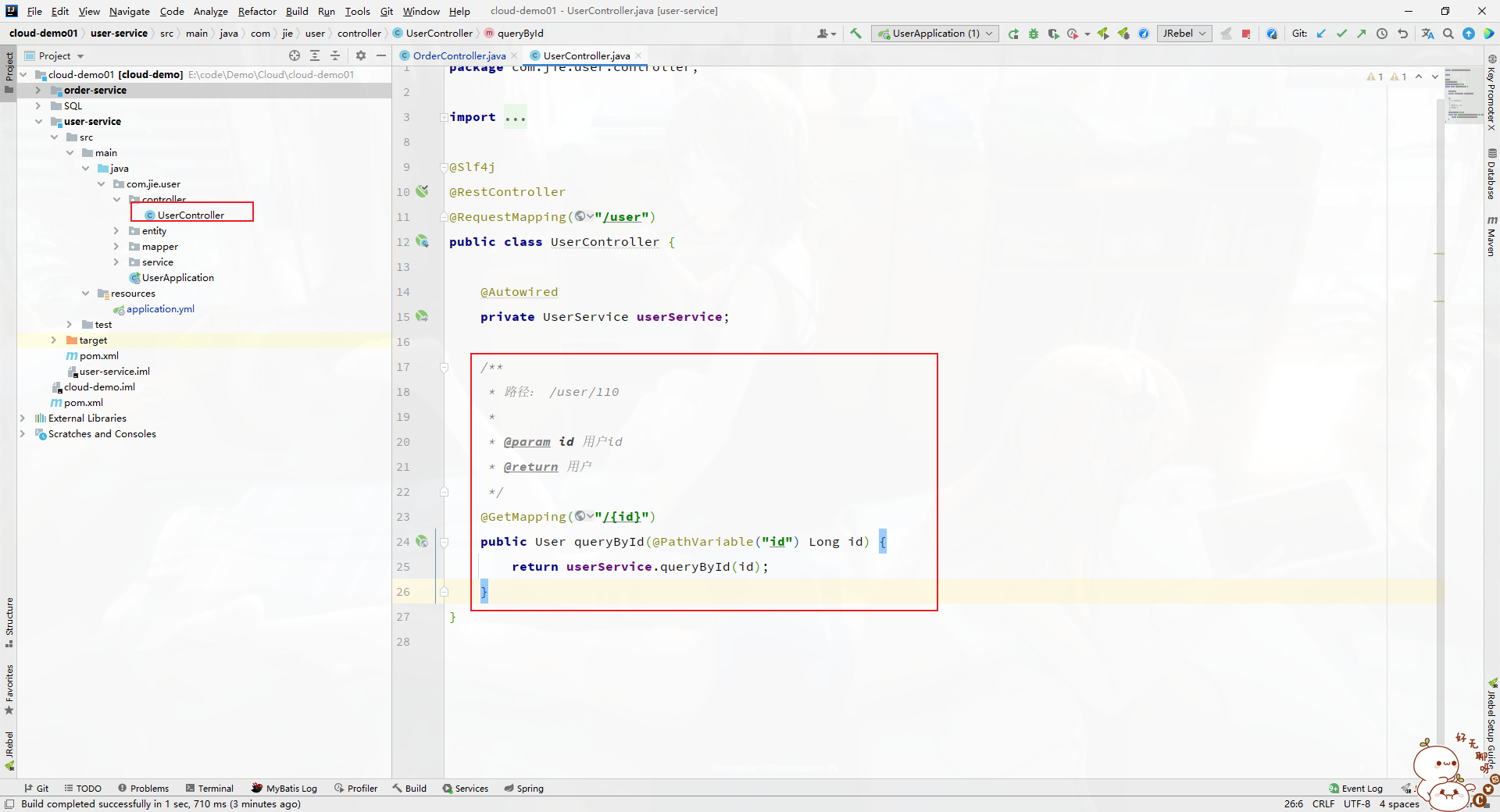The image size is (1500, 812).
Task: Click the /user URL mapping link
Action: point(622,217)
